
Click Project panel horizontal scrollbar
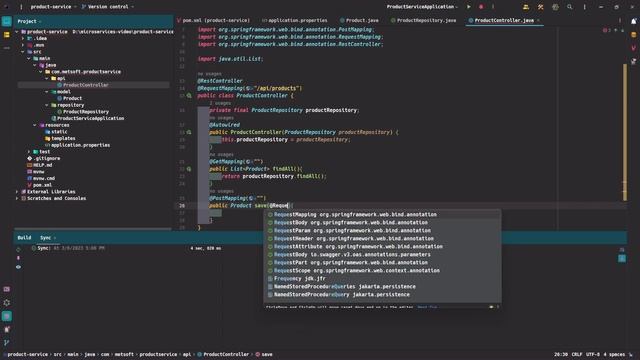(x=93, y=229)
